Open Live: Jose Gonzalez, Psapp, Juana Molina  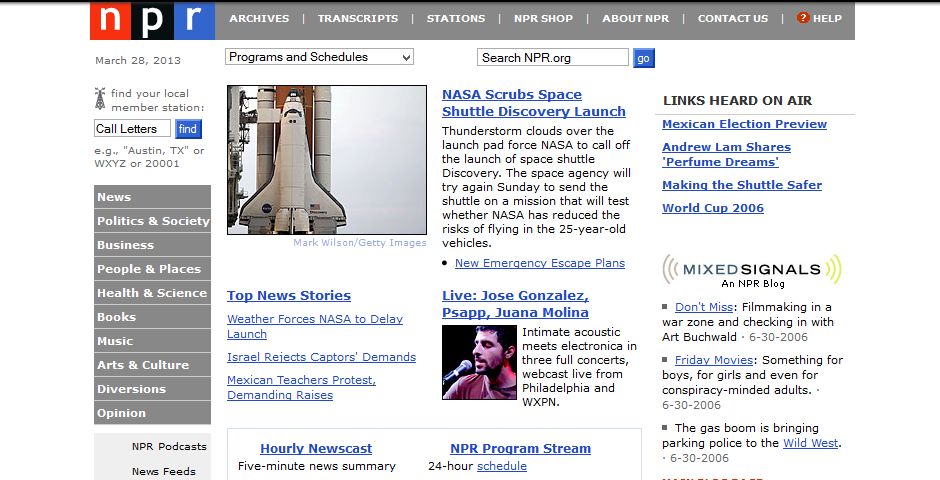[x=516, y=304]
